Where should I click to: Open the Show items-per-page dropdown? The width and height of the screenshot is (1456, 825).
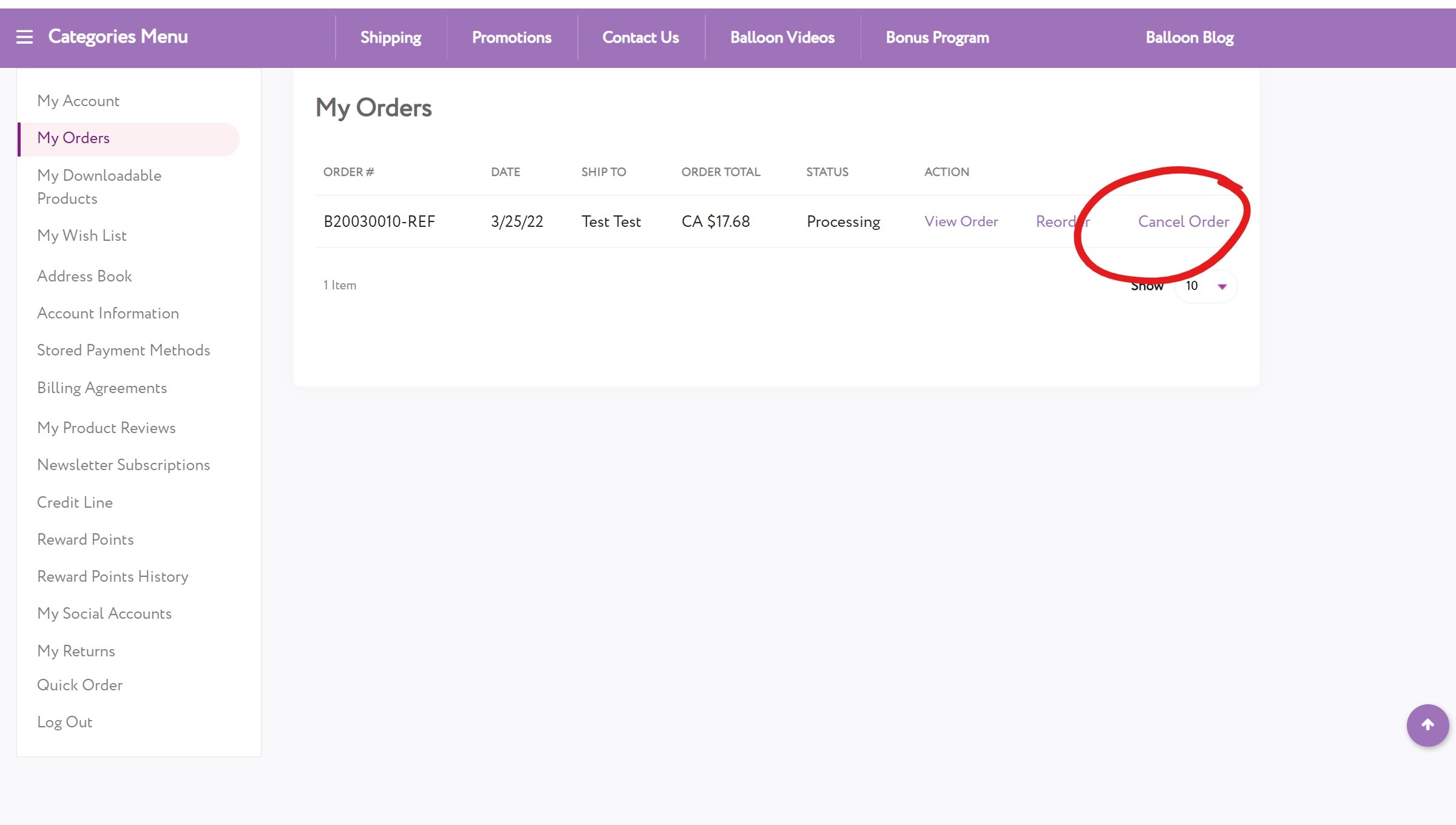[x=1205, y=286]
